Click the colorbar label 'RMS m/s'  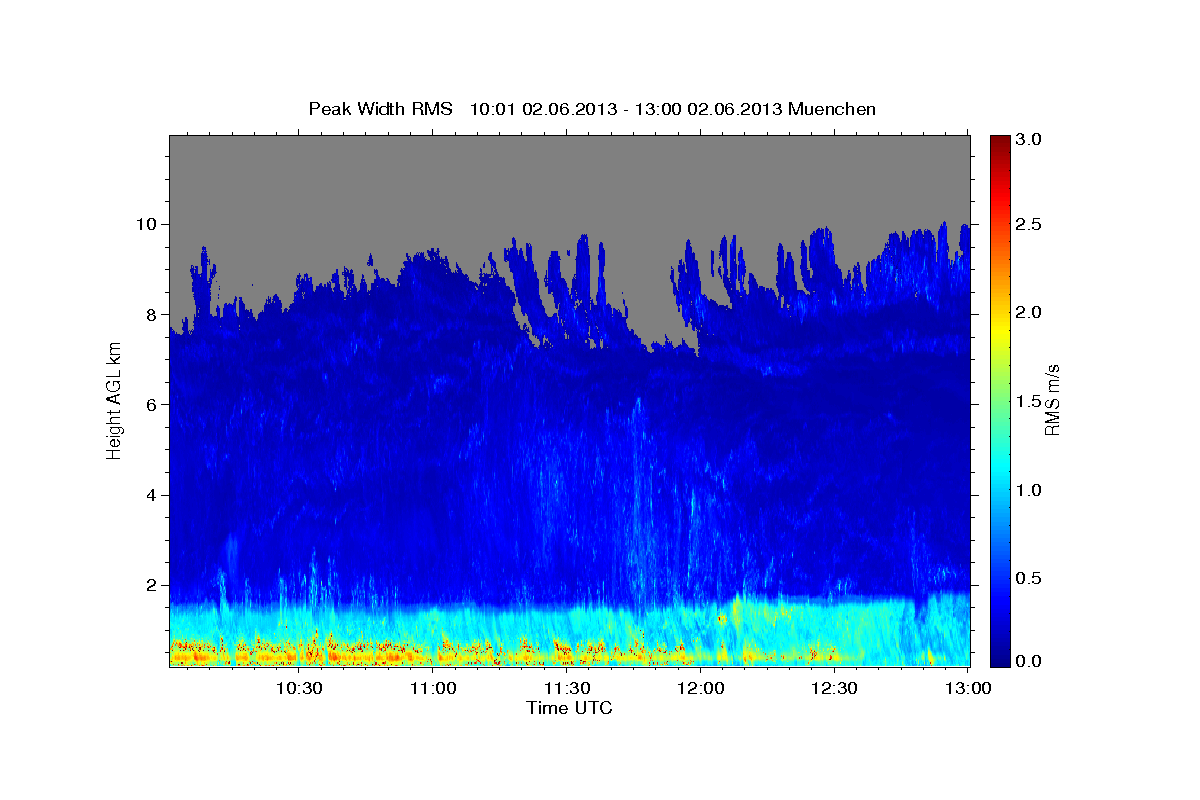1051,401
